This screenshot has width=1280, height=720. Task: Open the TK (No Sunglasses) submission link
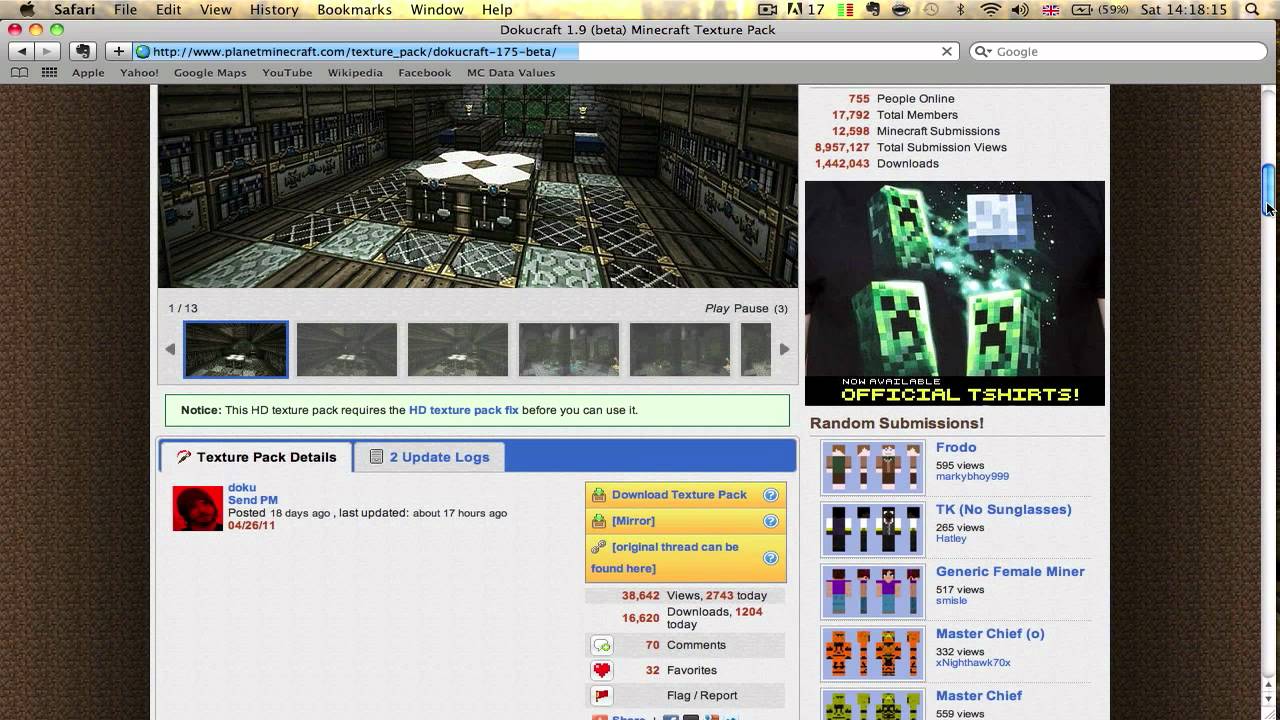[1003, 509]
